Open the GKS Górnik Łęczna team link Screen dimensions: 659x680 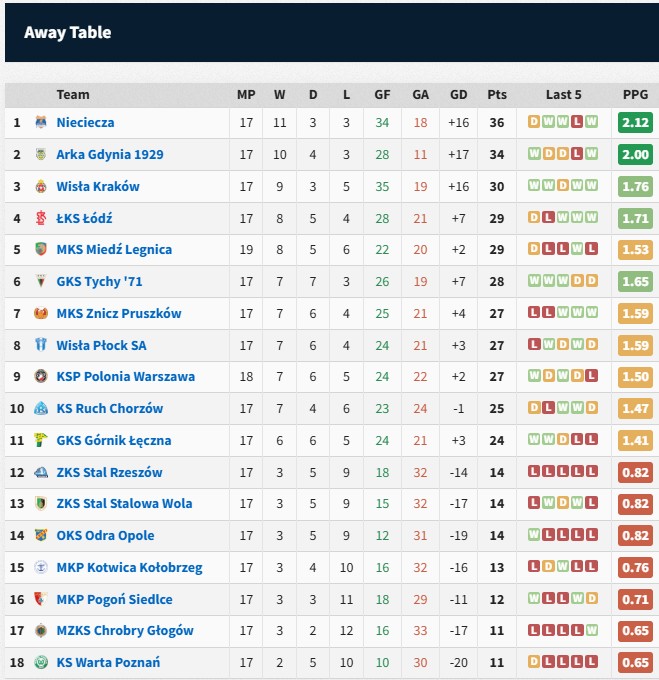[x=114, y=441]
